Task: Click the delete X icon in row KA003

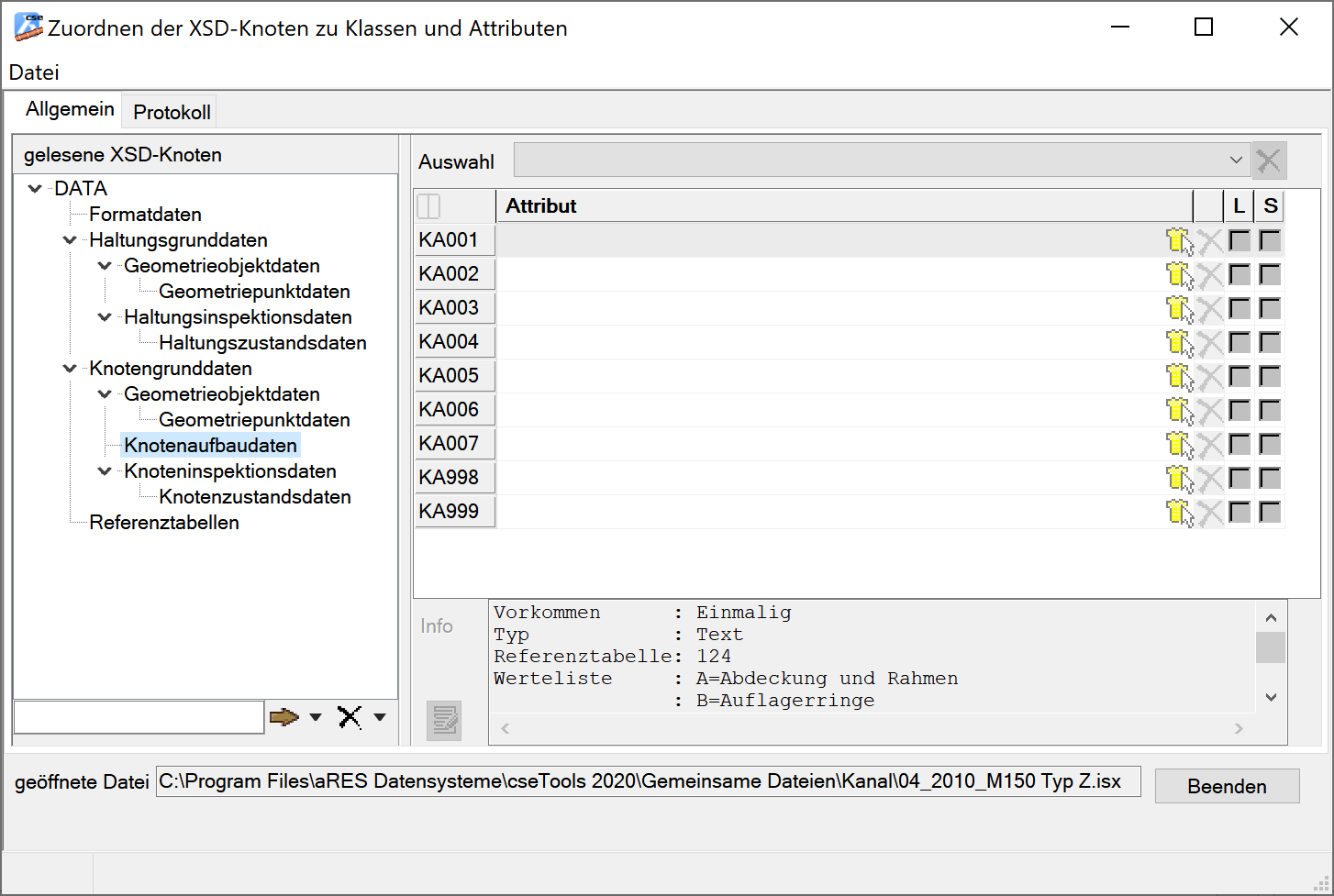Action: (x=1210, y=309)
